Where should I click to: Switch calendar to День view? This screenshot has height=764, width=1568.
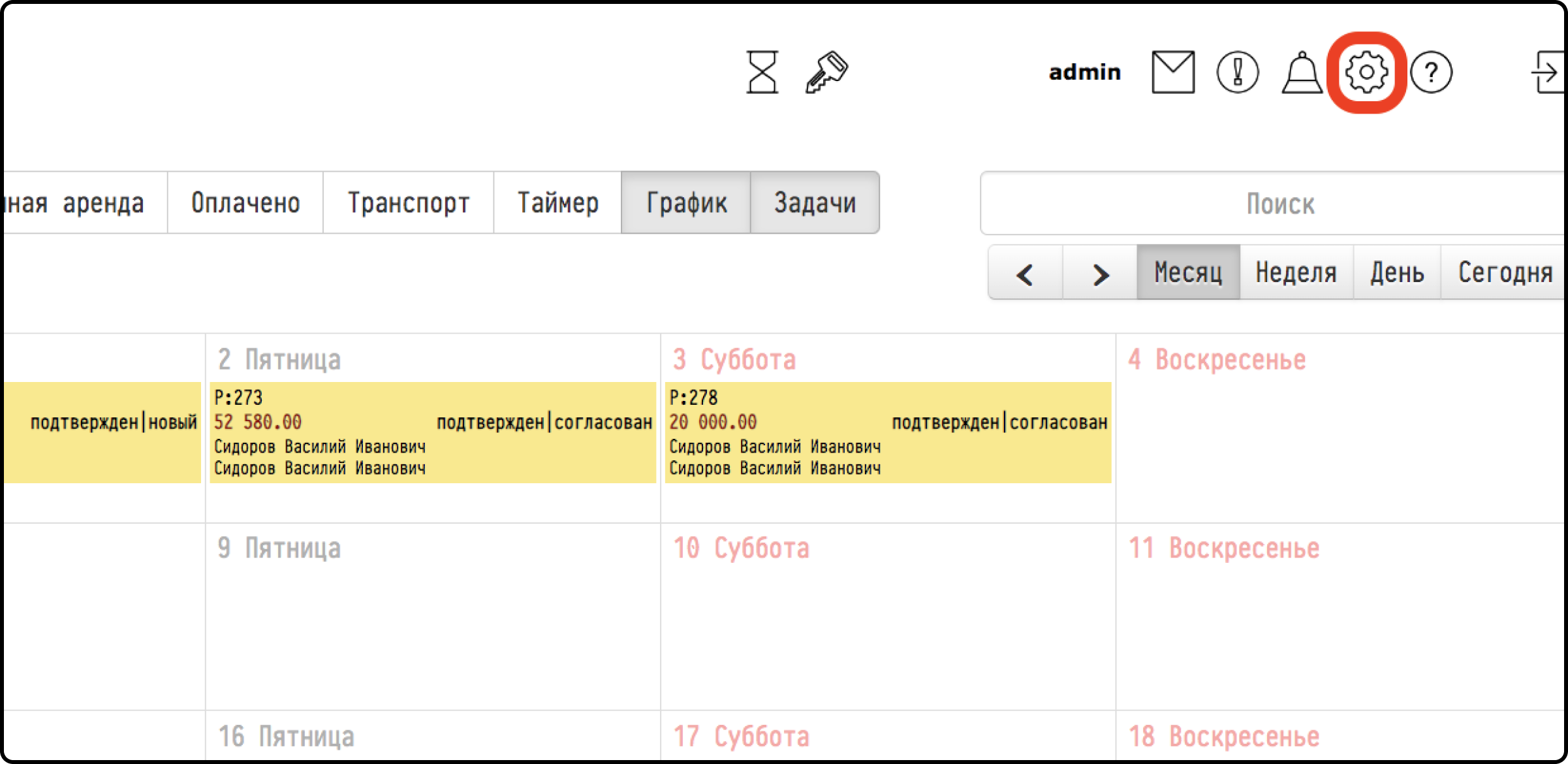(1397, 272)
